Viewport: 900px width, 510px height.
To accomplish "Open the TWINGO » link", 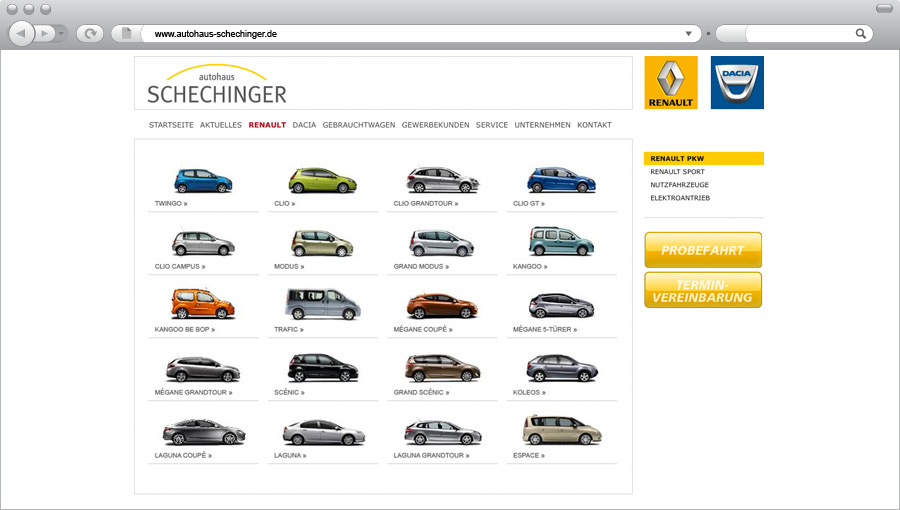I will point(171,204).
